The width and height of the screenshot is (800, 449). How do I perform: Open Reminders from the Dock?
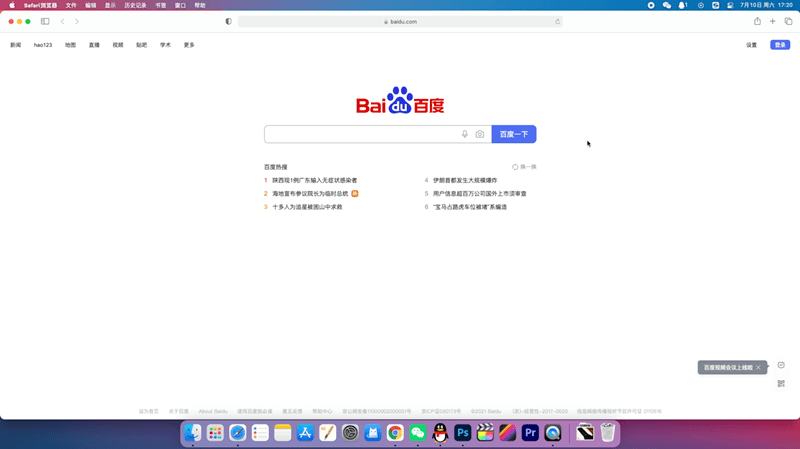pyautogui.click(x=260, y=433)
